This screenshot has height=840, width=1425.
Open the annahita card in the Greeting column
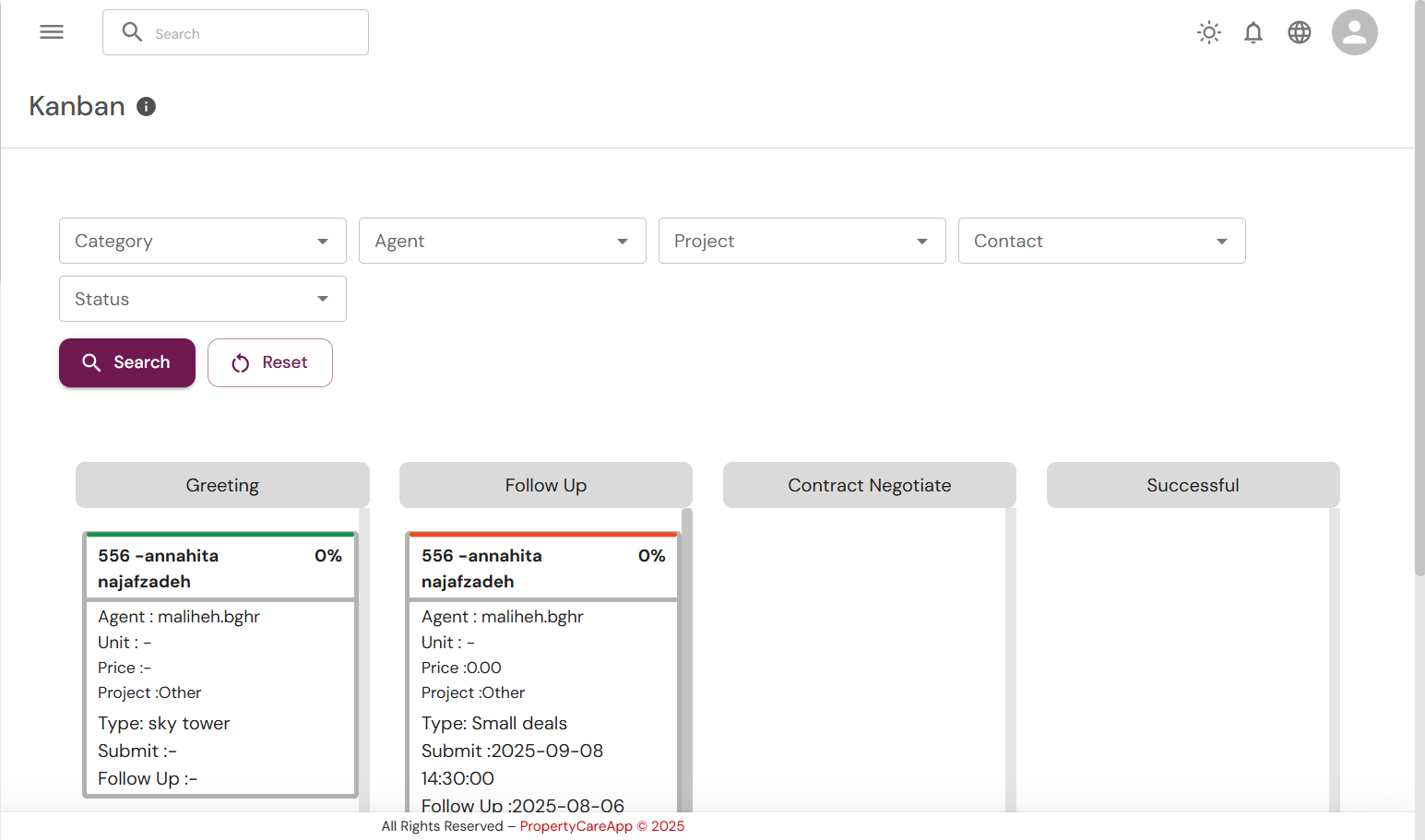coord(220,568)
